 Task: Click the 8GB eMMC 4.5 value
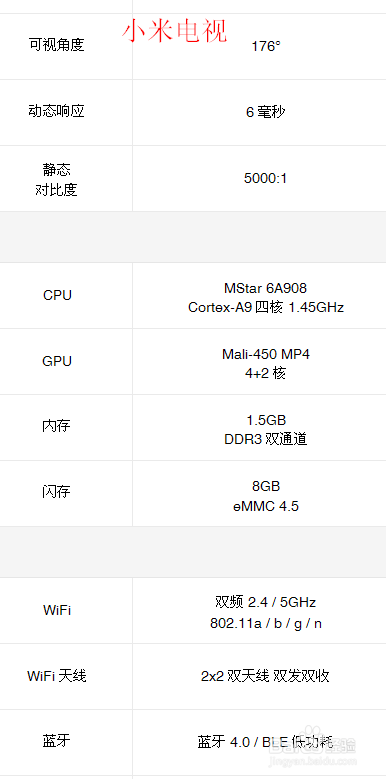point(266,496)
